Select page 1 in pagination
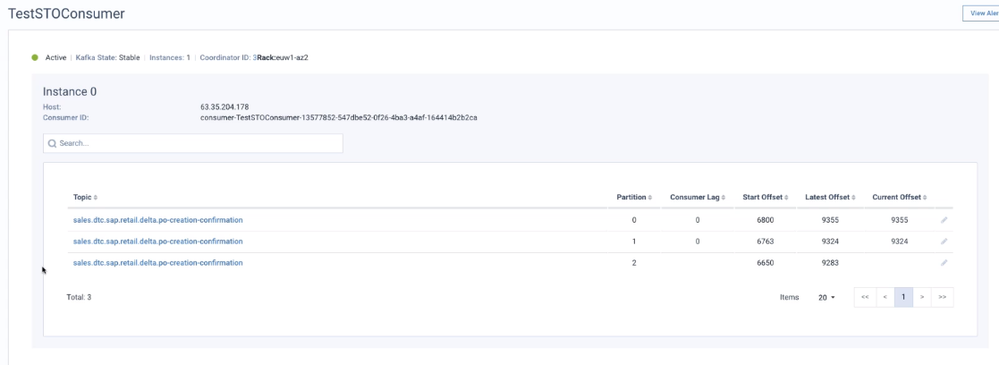This screenshot has width=999, height=365. click(x=903, y=297)
